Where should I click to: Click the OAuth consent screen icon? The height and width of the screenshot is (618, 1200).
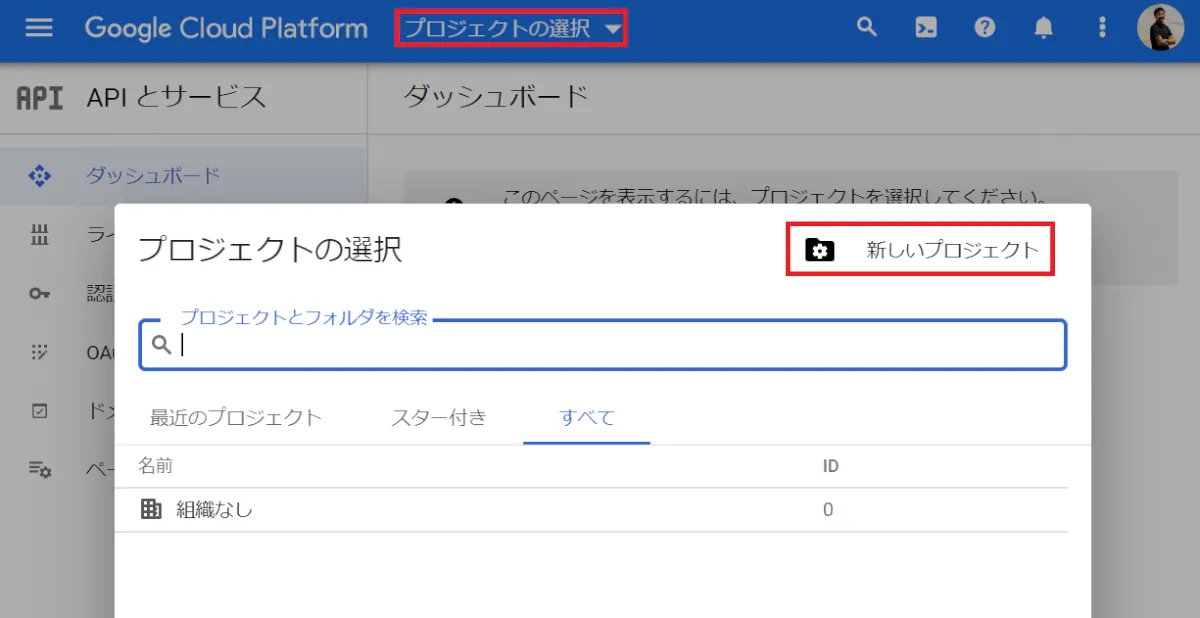39,352
